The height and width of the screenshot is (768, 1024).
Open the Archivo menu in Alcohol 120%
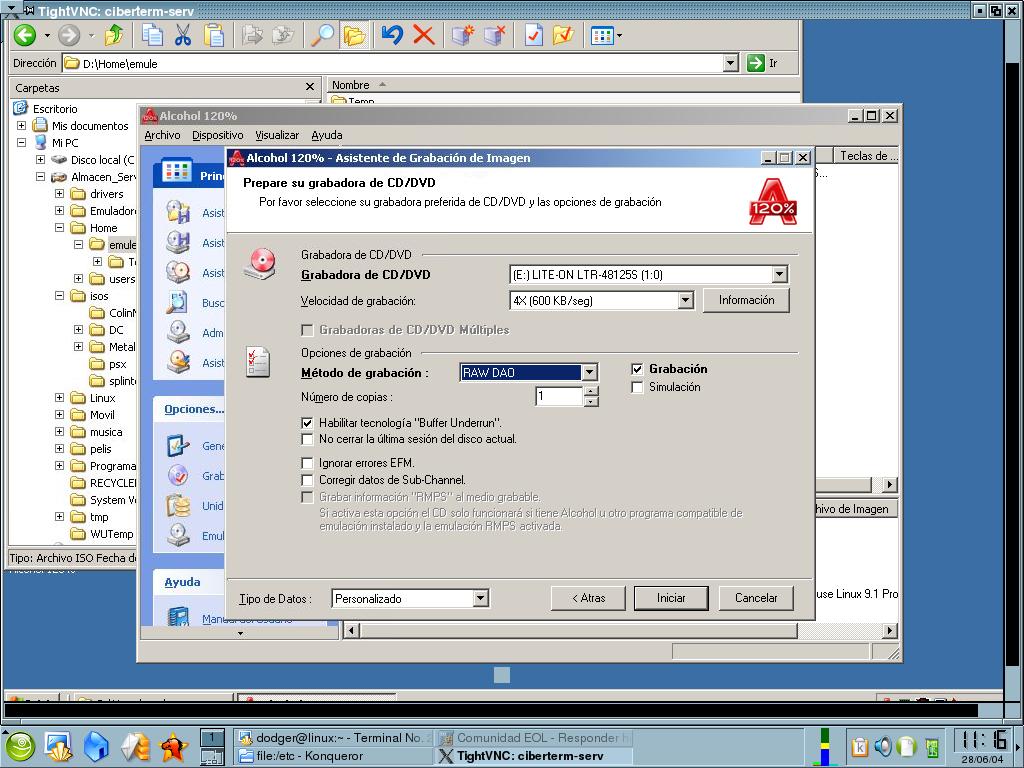[x=162, y=135]
